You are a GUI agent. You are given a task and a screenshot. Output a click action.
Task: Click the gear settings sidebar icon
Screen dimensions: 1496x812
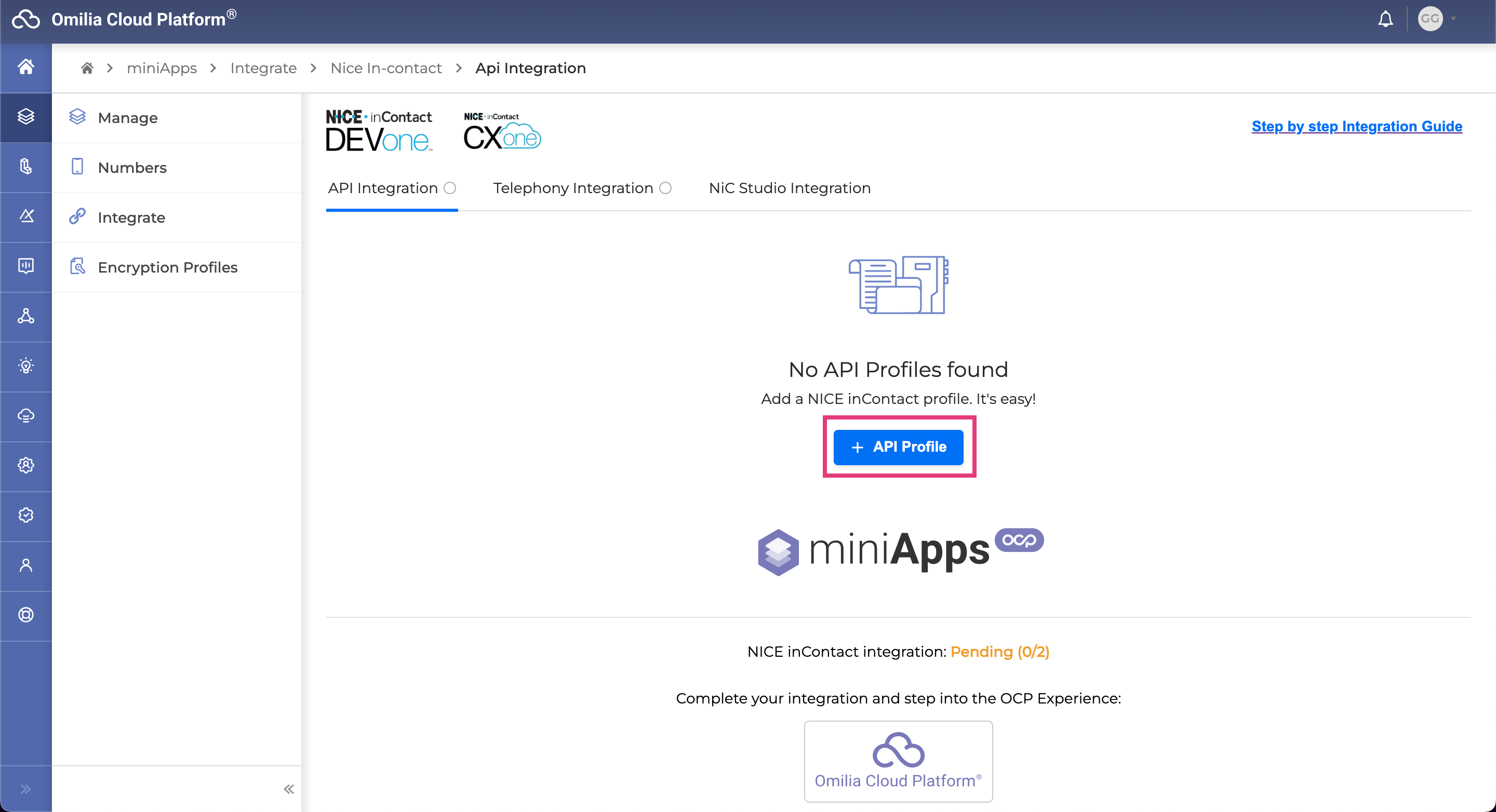(x=25, y=466)
